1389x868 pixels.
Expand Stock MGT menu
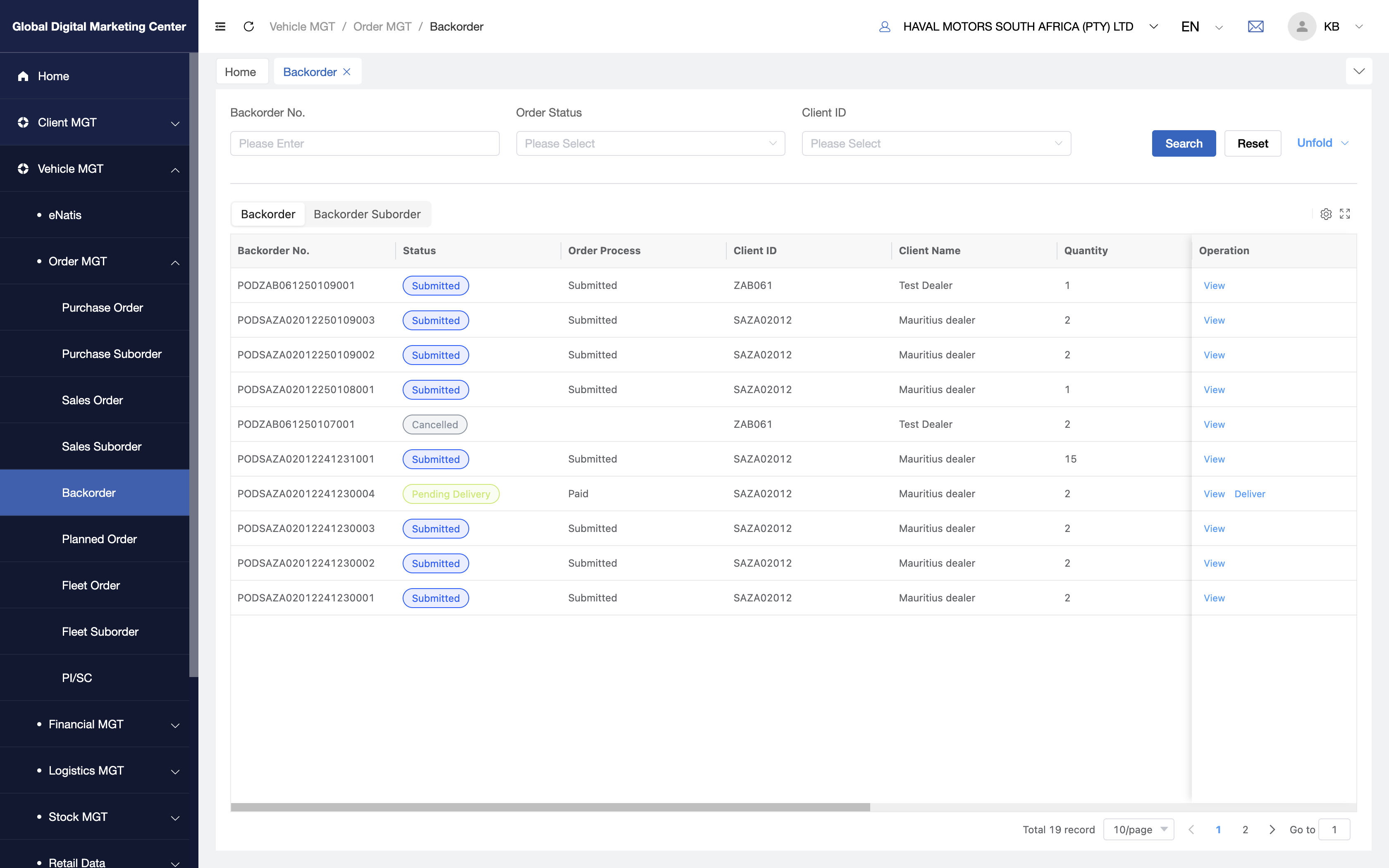(x=175, y=818)
